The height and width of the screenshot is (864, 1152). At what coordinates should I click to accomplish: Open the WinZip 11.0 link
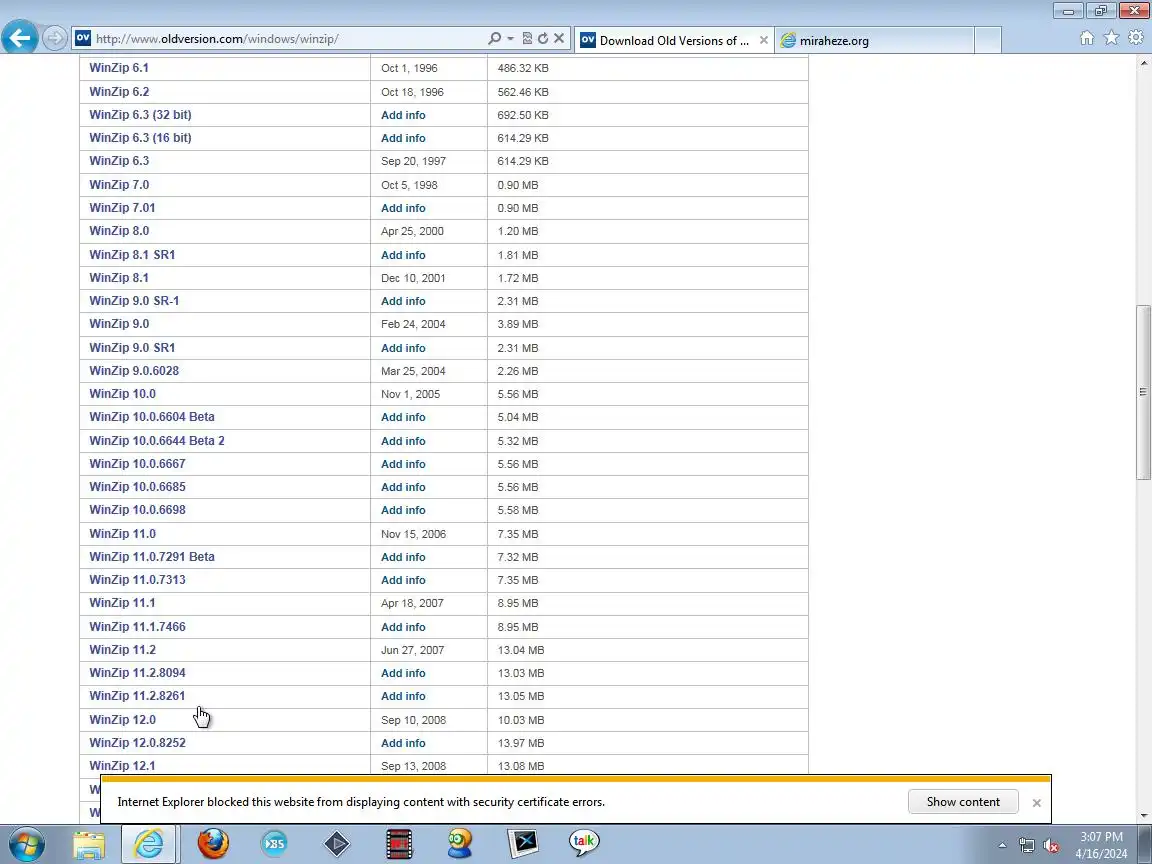pos(123,534)
